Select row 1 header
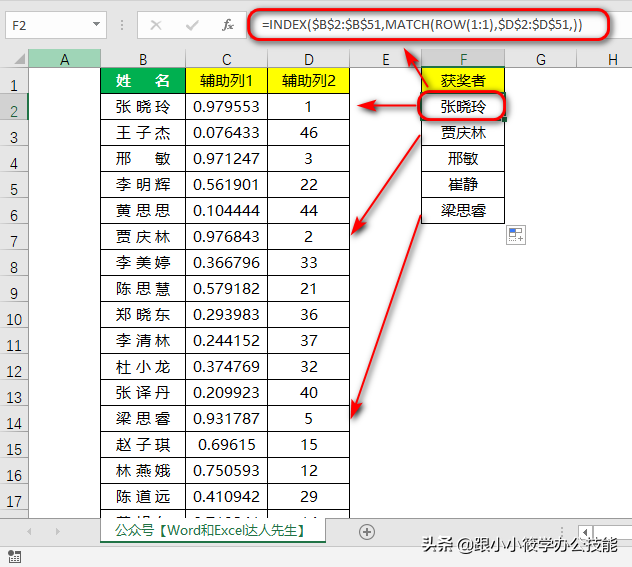This screenshot has width=632, height=567. (14, 81)
